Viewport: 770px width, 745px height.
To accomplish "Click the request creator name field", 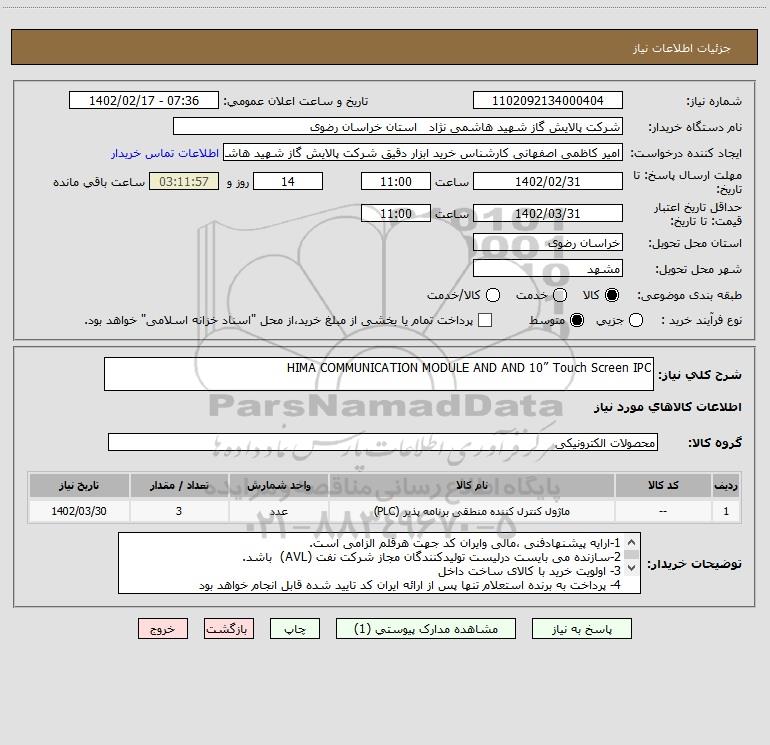I will tap(423, 153).
